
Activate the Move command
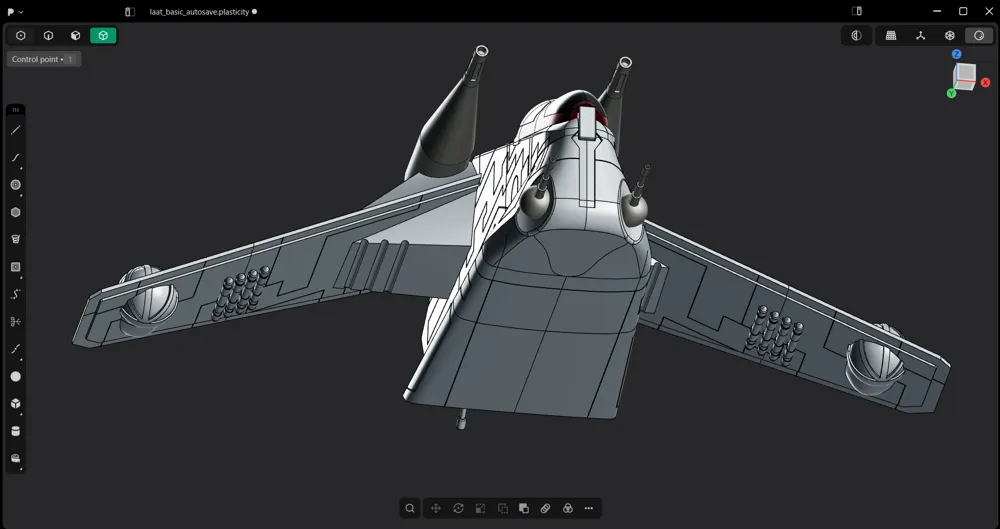[436, 509]
